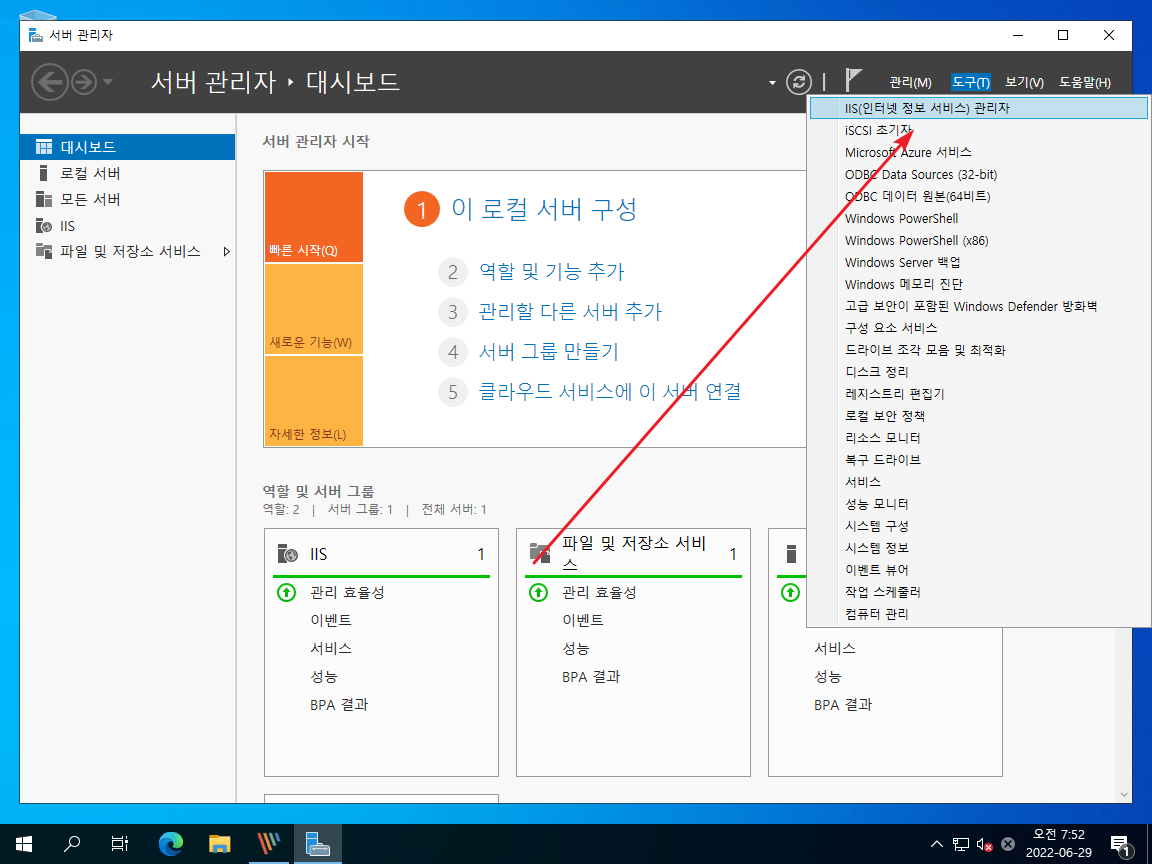Image resolution: width=1152 pixels, height=864 pixels.
Task: Click the back navigation arrow in Server Manager
Action: pos(50,82)
